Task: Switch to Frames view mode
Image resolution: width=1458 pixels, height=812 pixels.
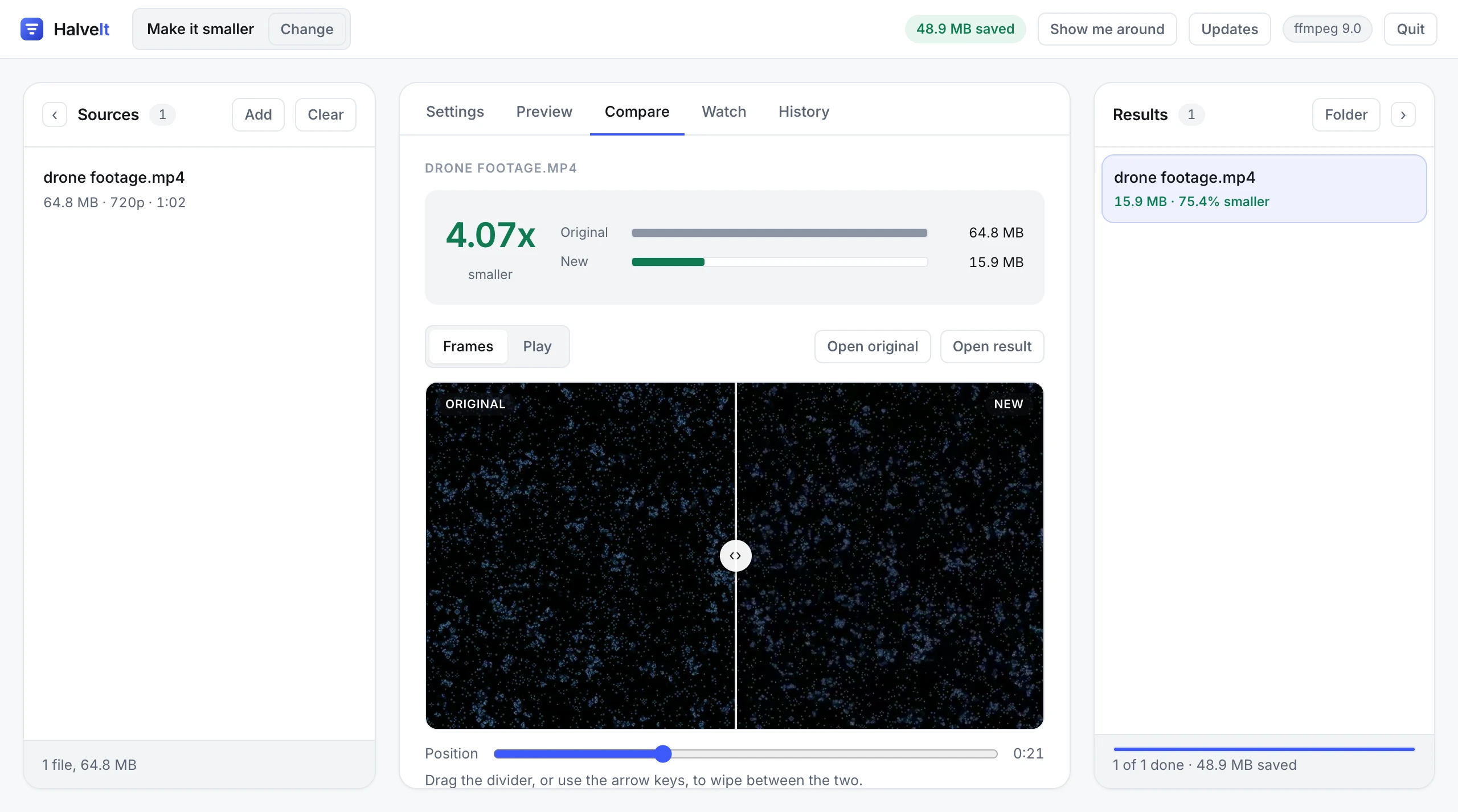Action: tap(468, 346)
